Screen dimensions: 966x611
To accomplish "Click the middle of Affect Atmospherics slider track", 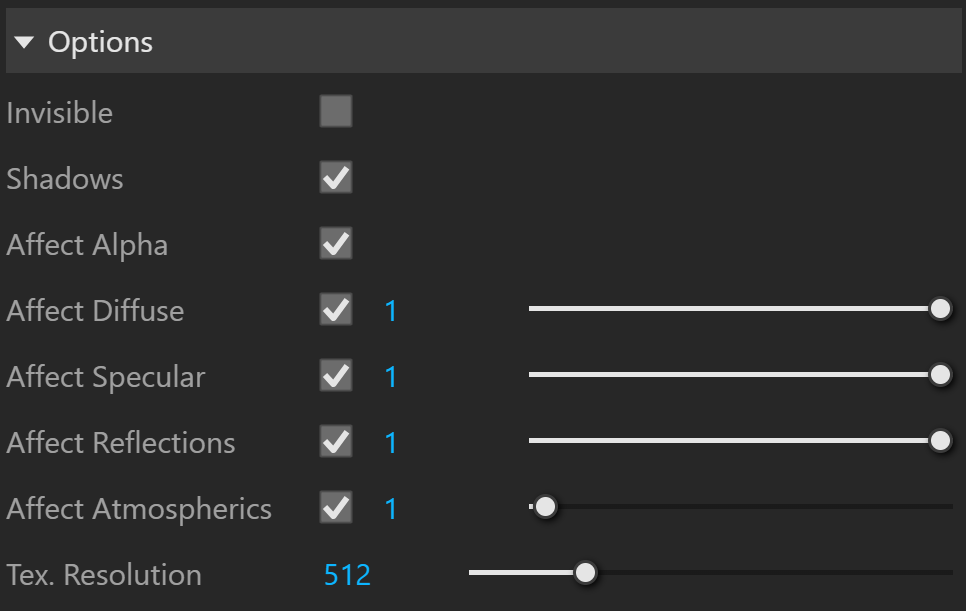I will [741, 507].
